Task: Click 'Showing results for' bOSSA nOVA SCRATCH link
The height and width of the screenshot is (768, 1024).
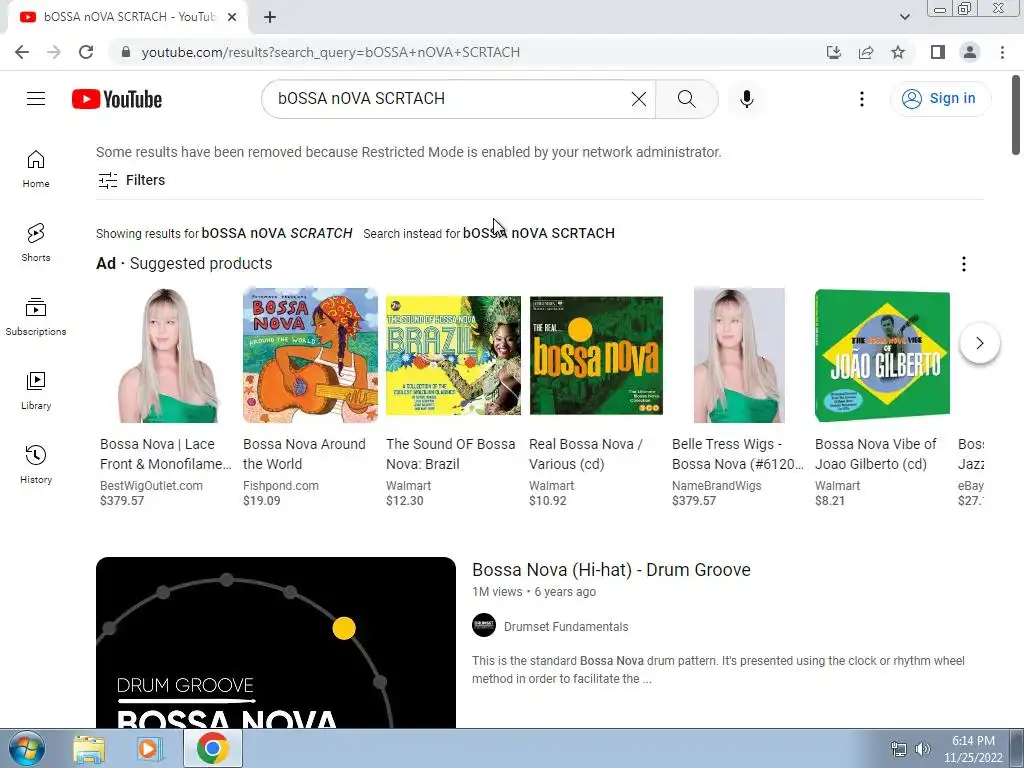Action: (277, 233)
